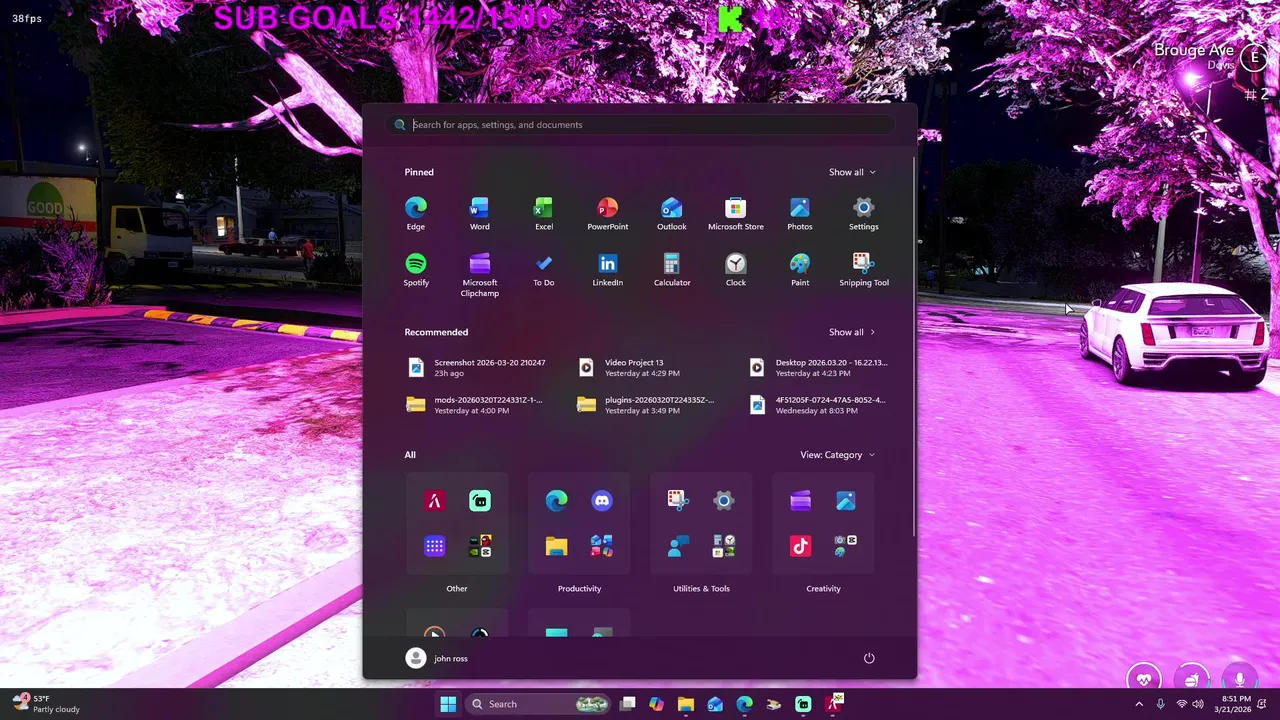Click the heart overlay button in game
The height and width of the screenshot is (720, 1280).
(x=1144, y=680)
